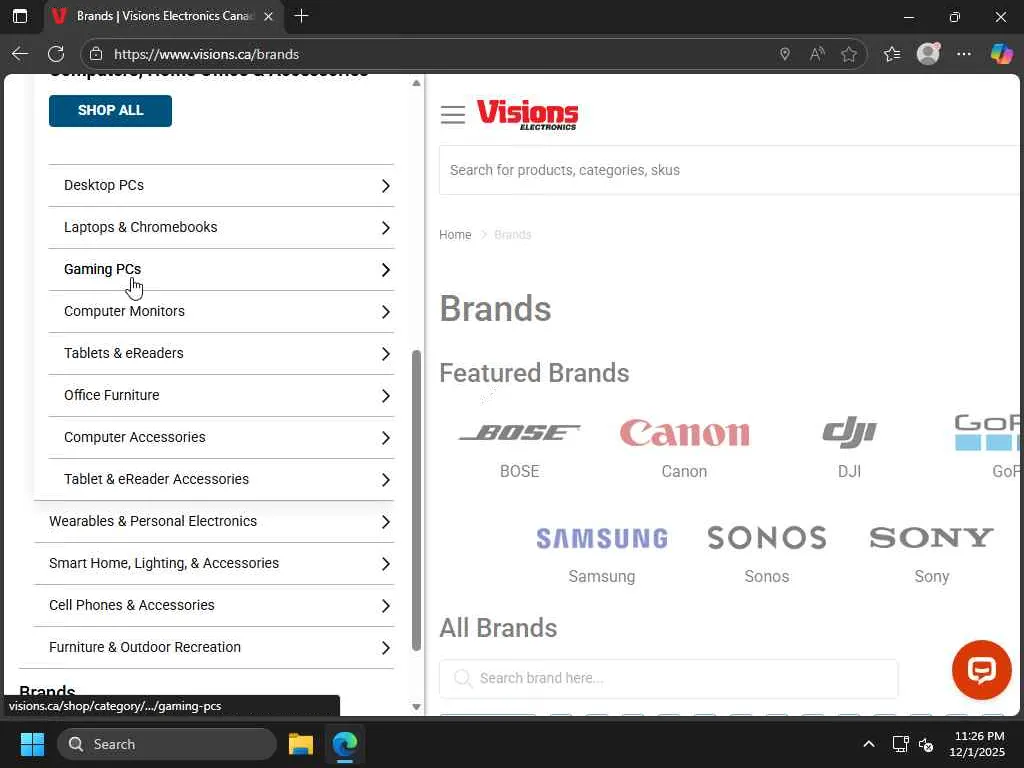Click the Edge icon in the taskbar
Image resolution: width=1024 pixels, height=768 pixels.
point(345,744)
